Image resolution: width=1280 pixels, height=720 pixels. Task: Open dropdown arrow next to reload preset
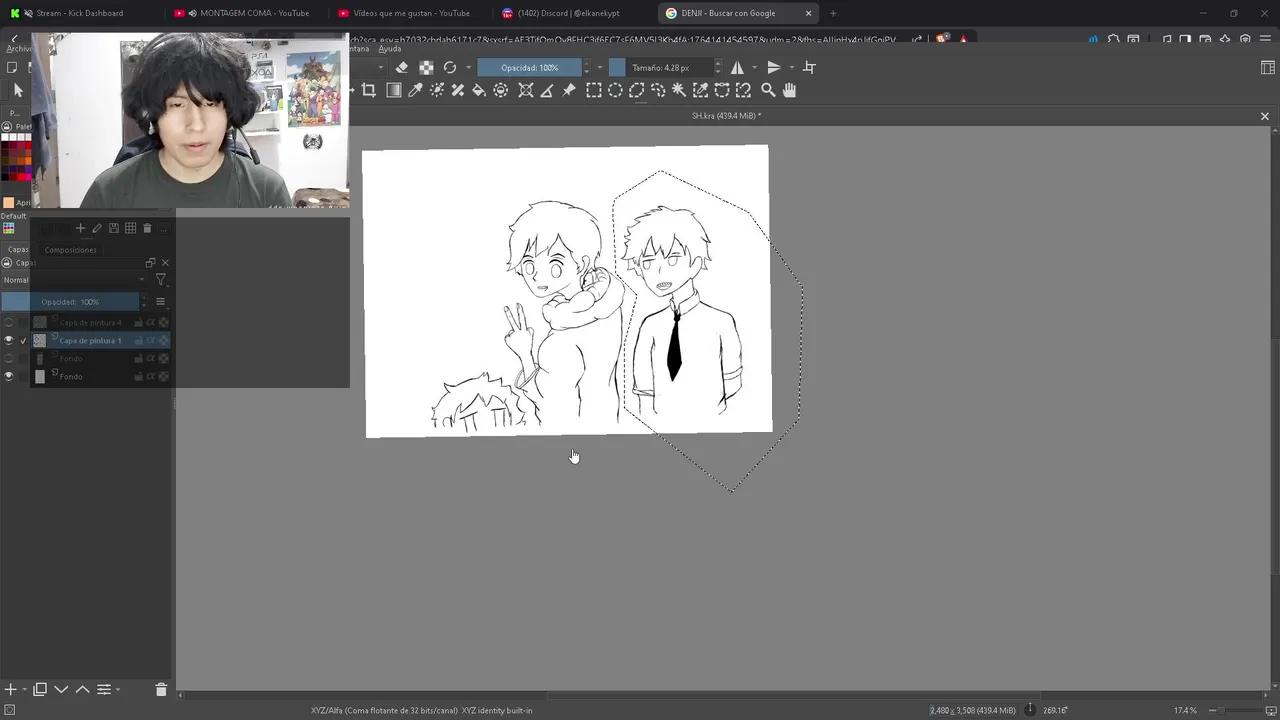(x=468, y=68)
